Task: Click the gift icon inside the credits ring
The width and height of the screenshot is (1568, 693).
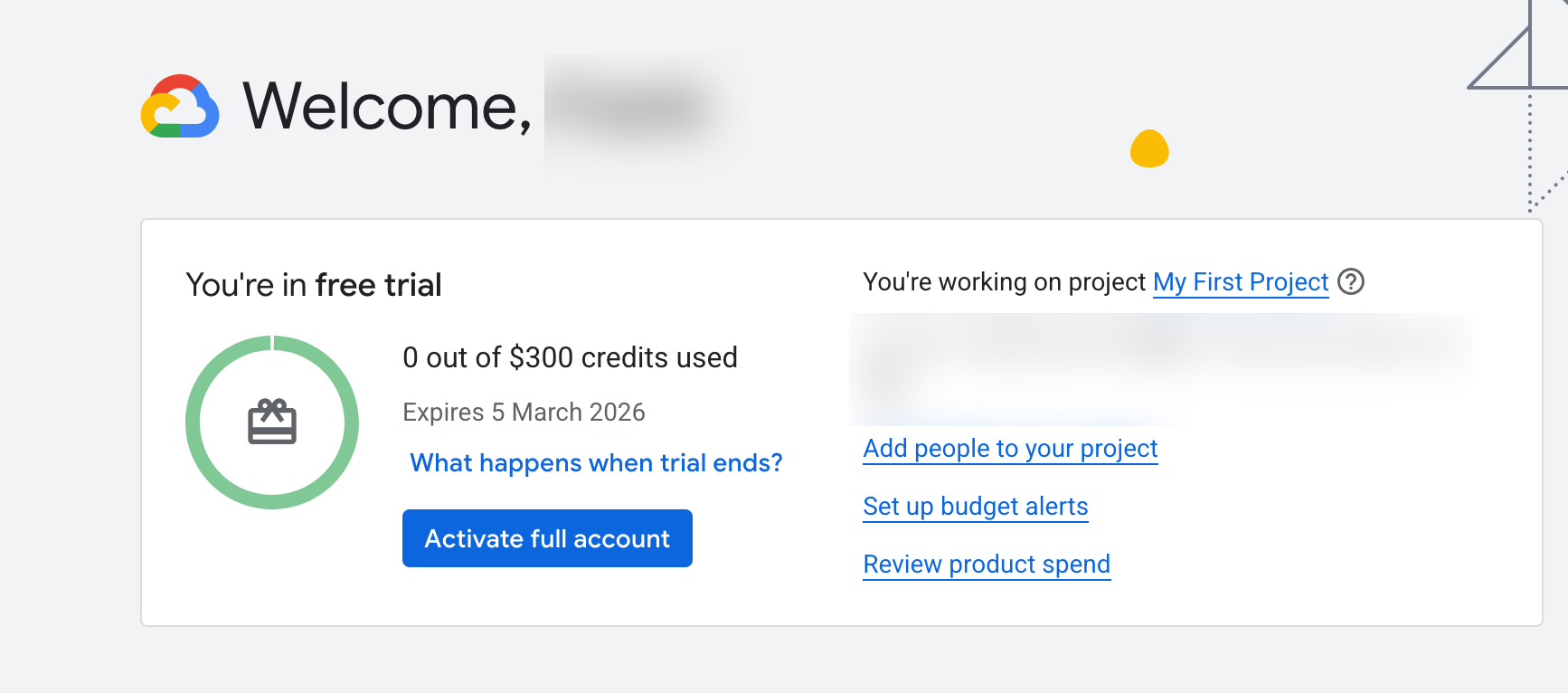Action: [x=271, y=422]
